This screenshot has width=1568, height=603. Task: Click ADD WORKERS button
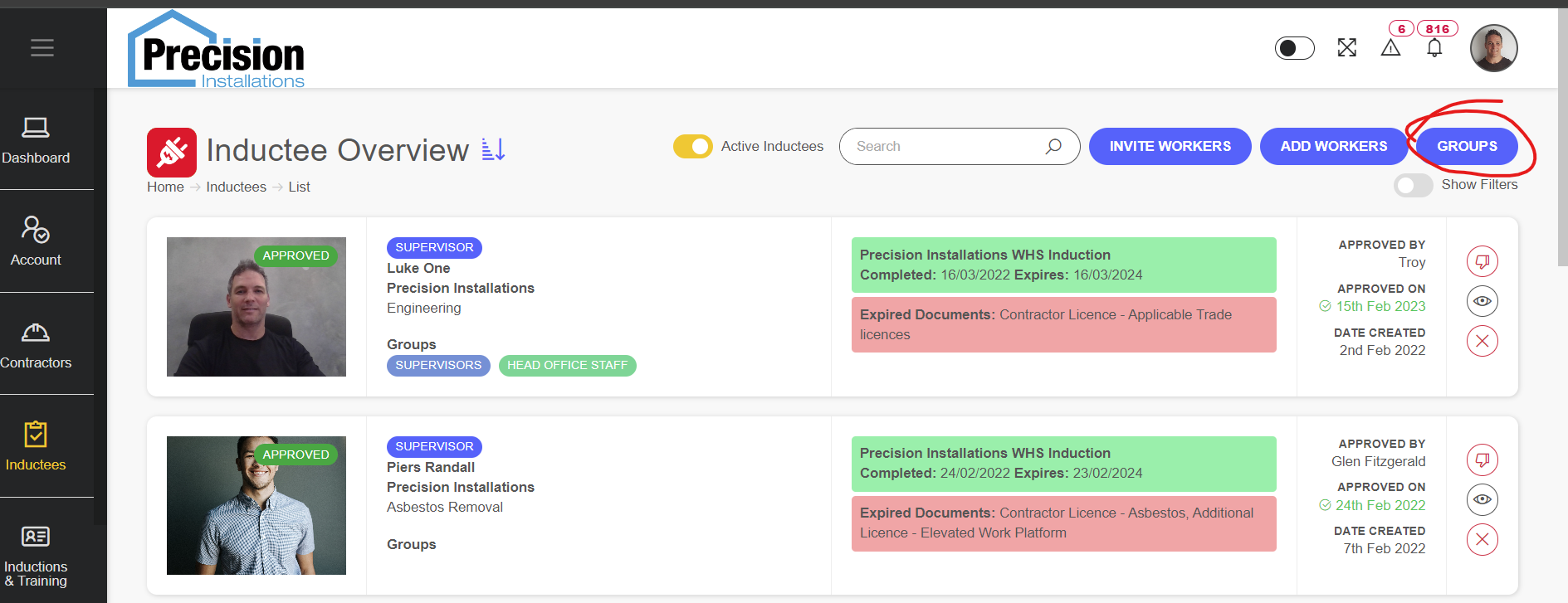(x=1333, y=146)
